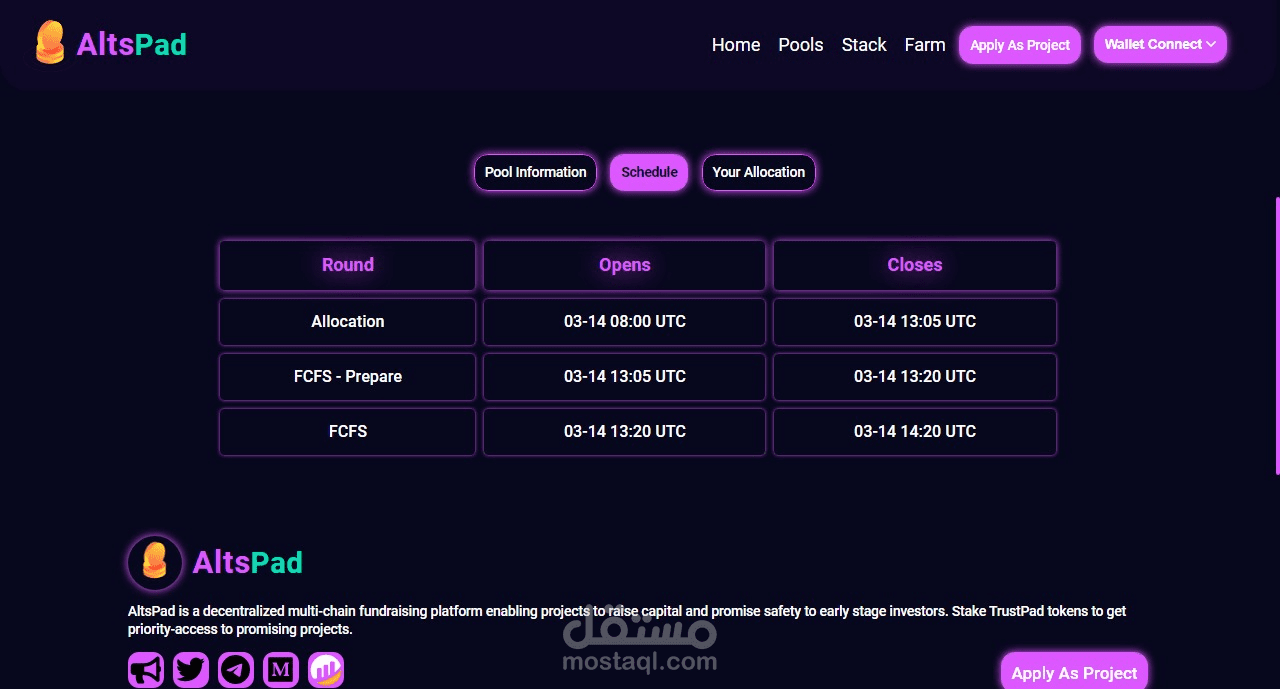This screenshot has height=689, width=1280.
Task: Select the FCFS - Prepare round cell
Action: click(x=348, y=377)
